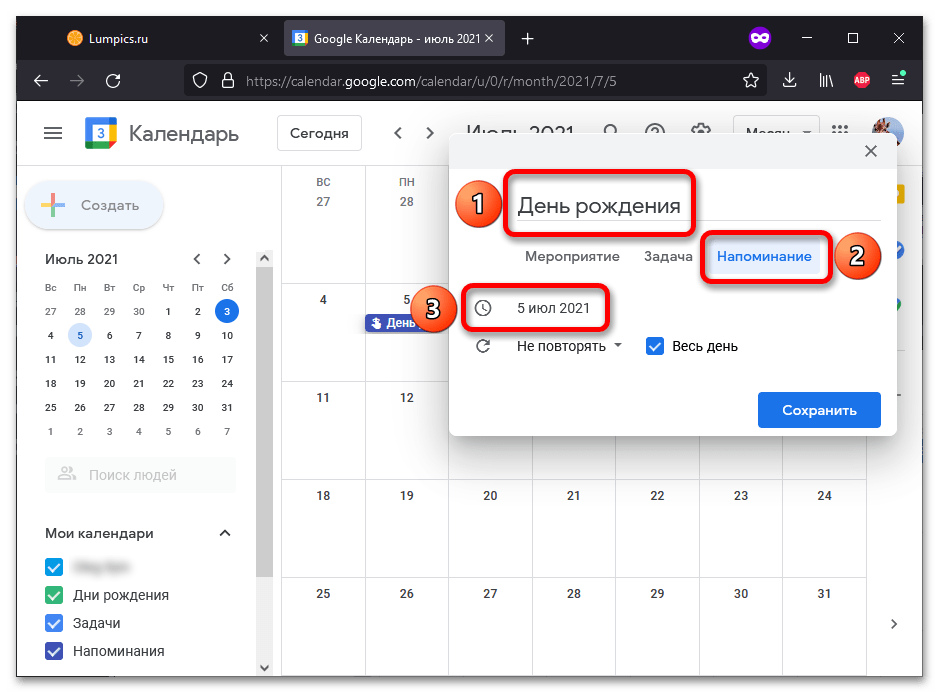Open the Не повторять repeat dropdown

[x=569, y=346]
